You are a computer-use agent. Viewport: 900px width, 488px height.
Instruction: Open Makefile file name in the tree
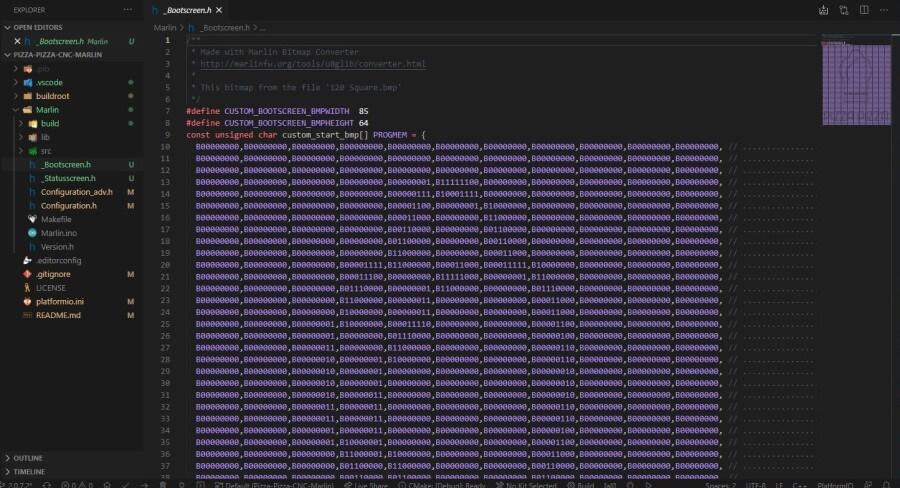click(56, 219)
